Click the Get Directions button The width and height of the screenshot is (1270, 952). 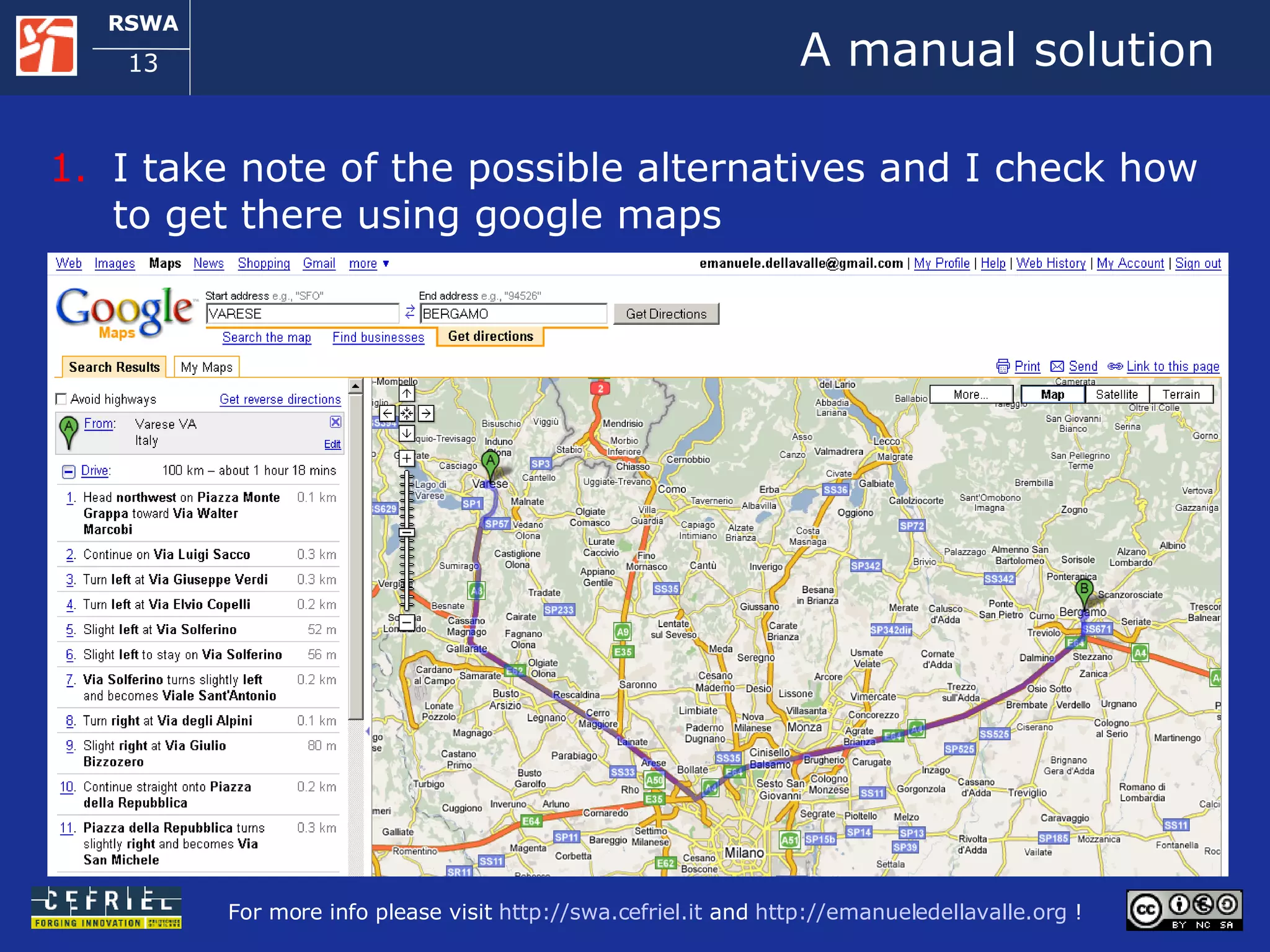666,314
